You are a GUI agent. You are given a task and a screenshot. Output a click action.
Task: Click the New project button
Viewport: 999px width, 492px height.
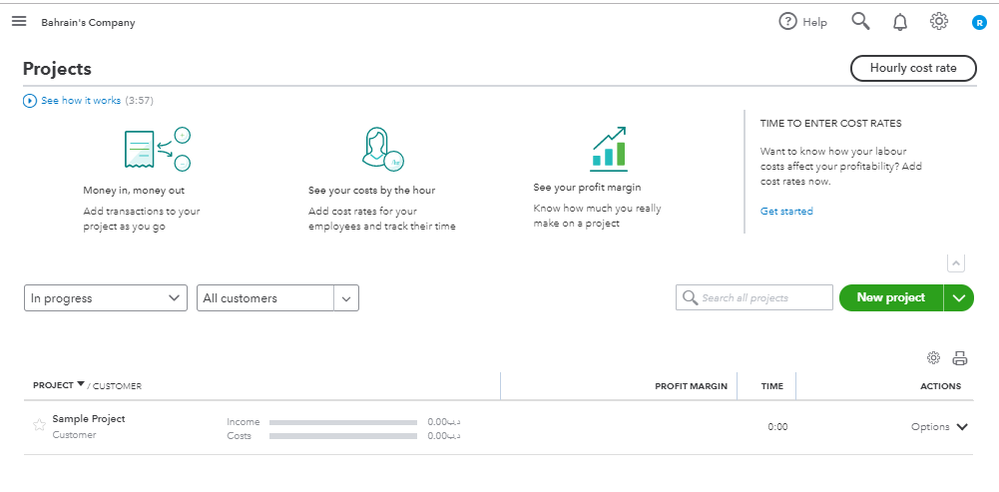click(x=890, y=298)
